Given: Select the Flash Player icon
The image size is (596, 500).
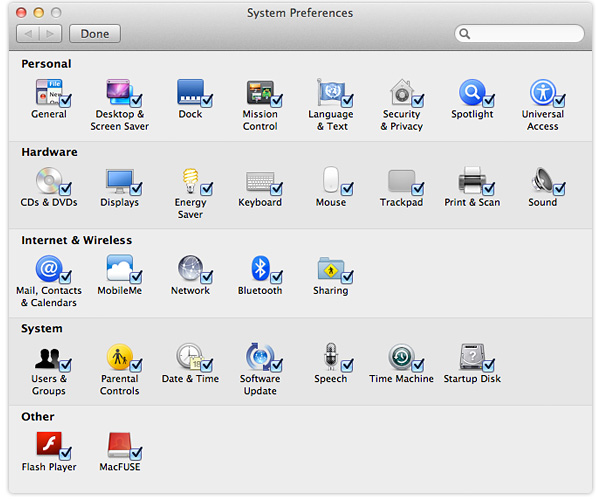Looking at the screenshot, I should tap(49, 443).
